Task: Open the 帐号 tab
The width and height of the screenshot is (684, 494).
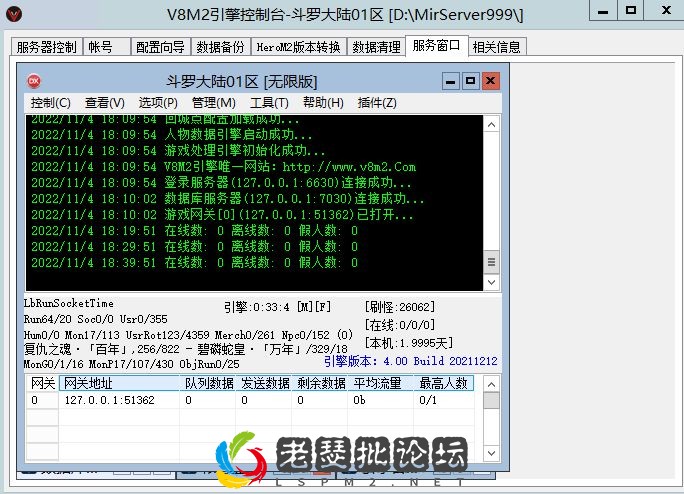Action: point(106,47)
